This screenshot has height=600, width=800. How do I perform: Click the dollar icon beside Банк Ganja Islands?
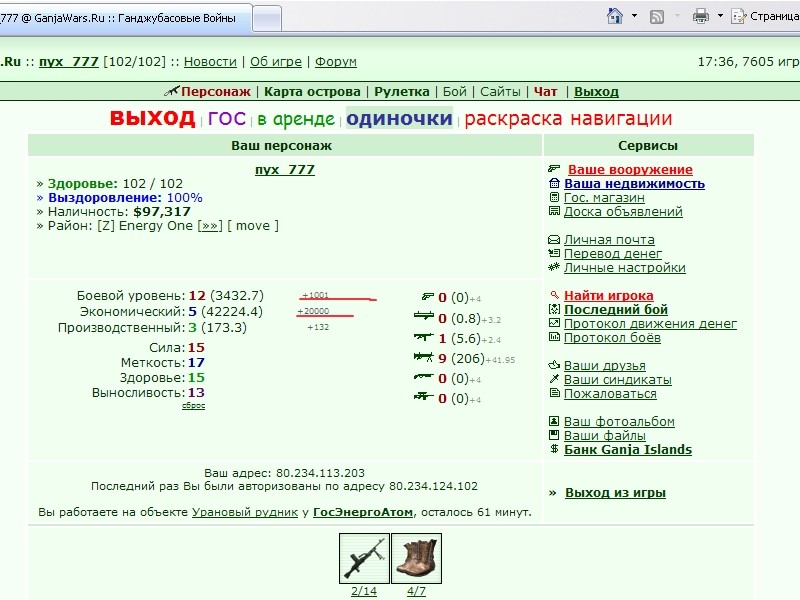point(554,449)
